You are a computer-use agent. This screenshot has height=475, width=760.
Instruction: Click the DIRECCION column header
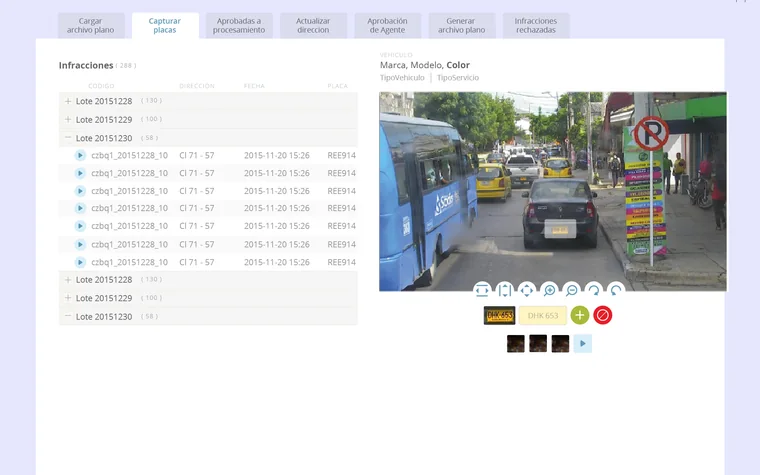point(197,86)
